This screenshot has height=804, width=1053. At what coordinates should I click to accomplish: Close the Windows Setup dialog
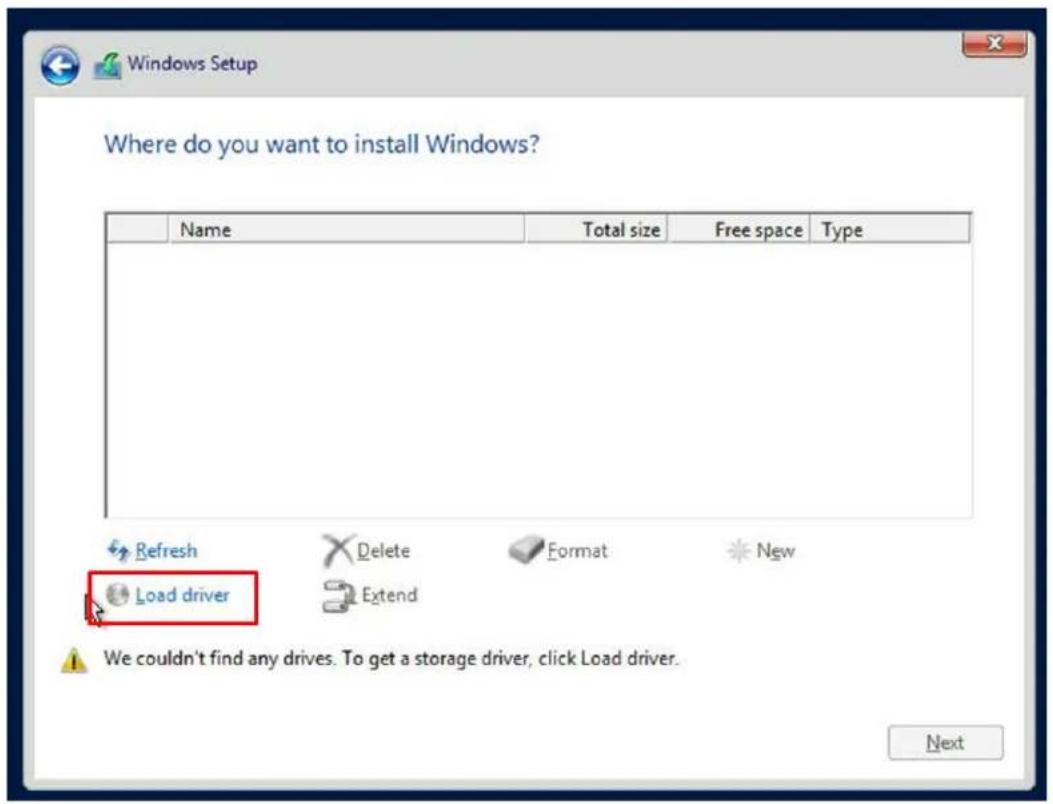tap(994, 44)
